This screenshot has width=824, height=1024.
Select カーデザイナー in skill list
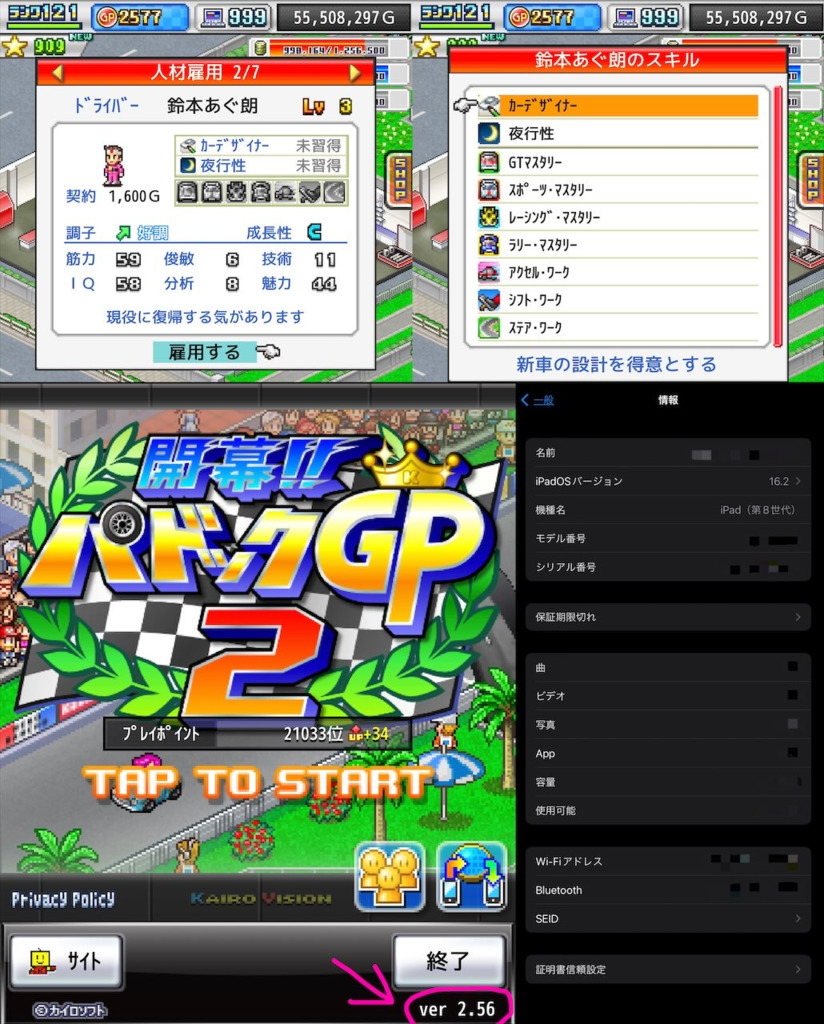(x=618, y=106)
